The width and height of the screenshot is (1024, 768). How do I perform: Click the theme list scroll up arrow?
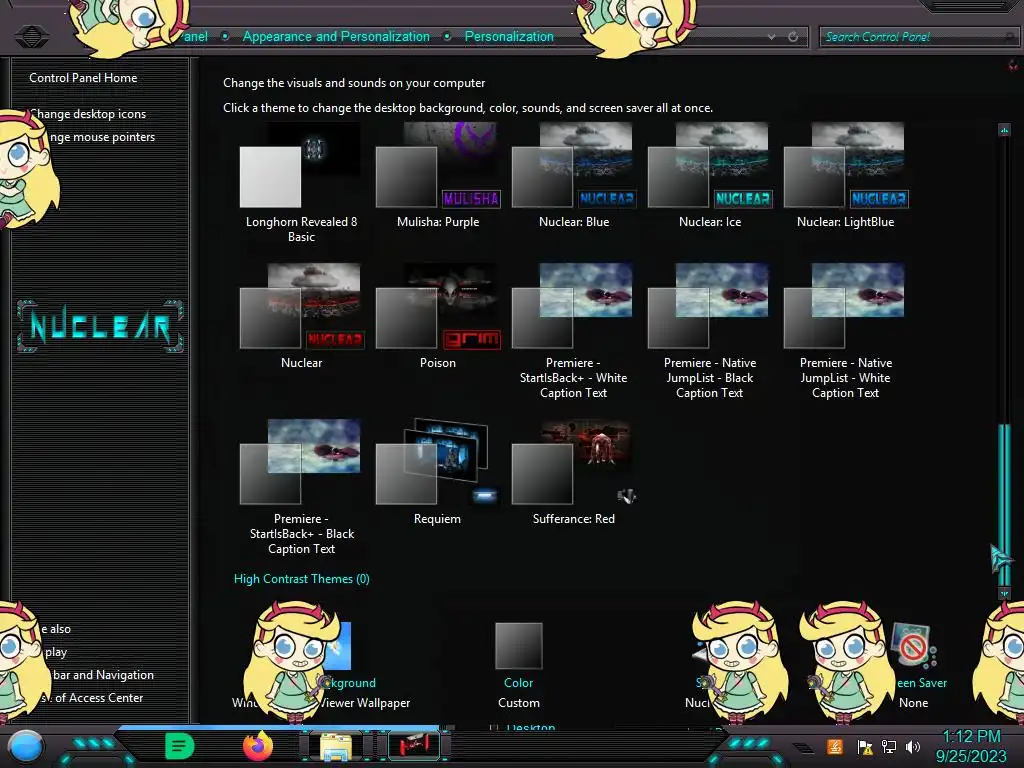click(x=1004, y=130)
